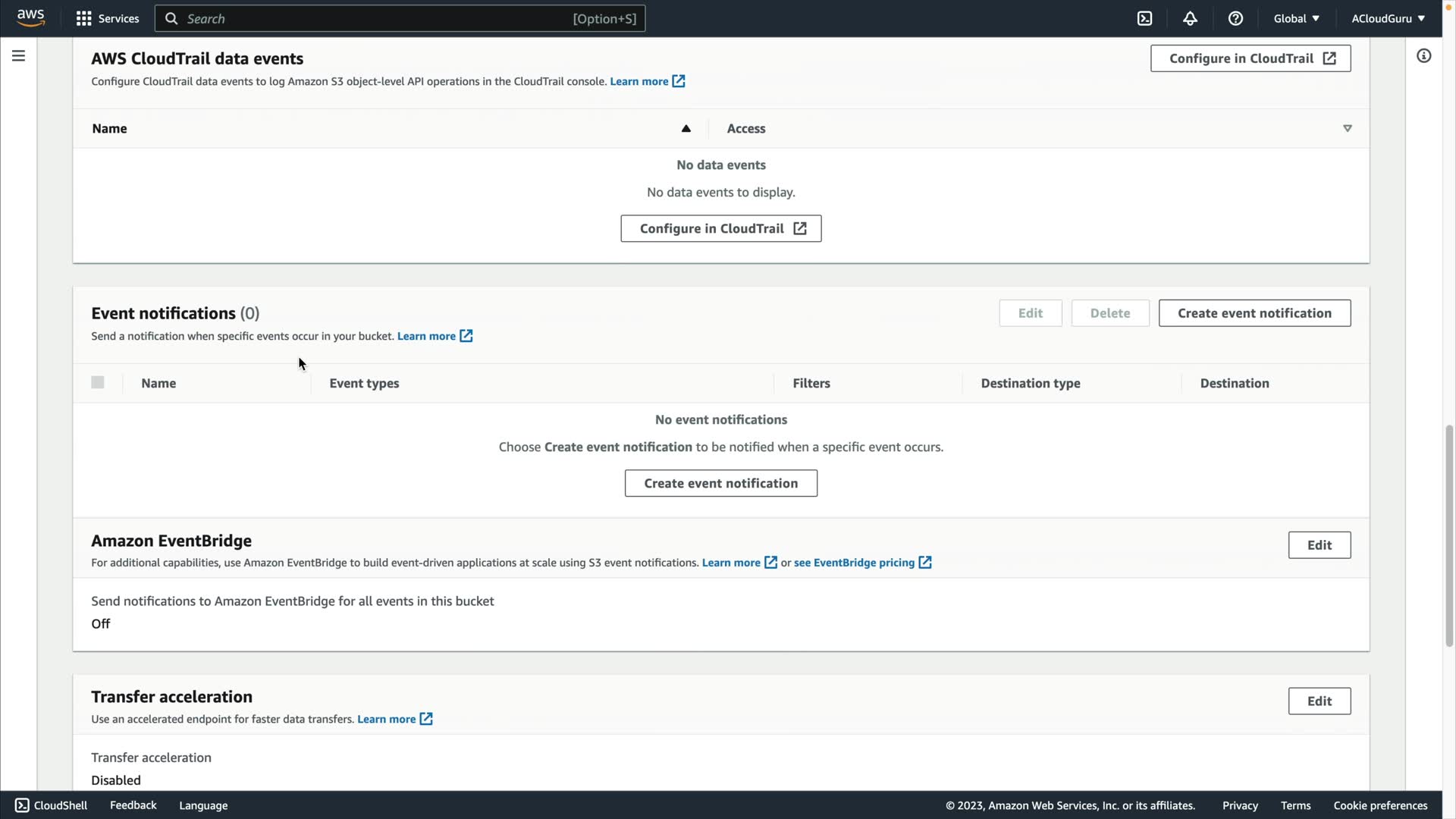Click in the top Search field
This screenshot has height=819, width=1456.
point(379,18)
